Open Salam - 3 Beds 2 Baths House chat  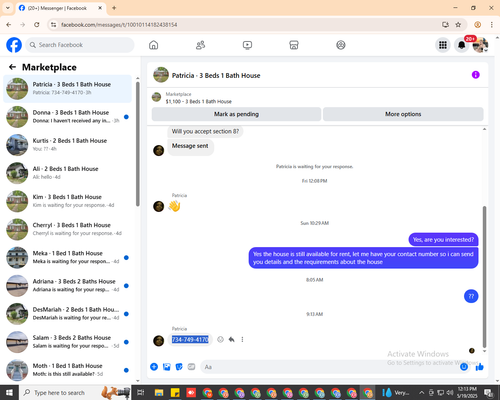tap(67, 342)
